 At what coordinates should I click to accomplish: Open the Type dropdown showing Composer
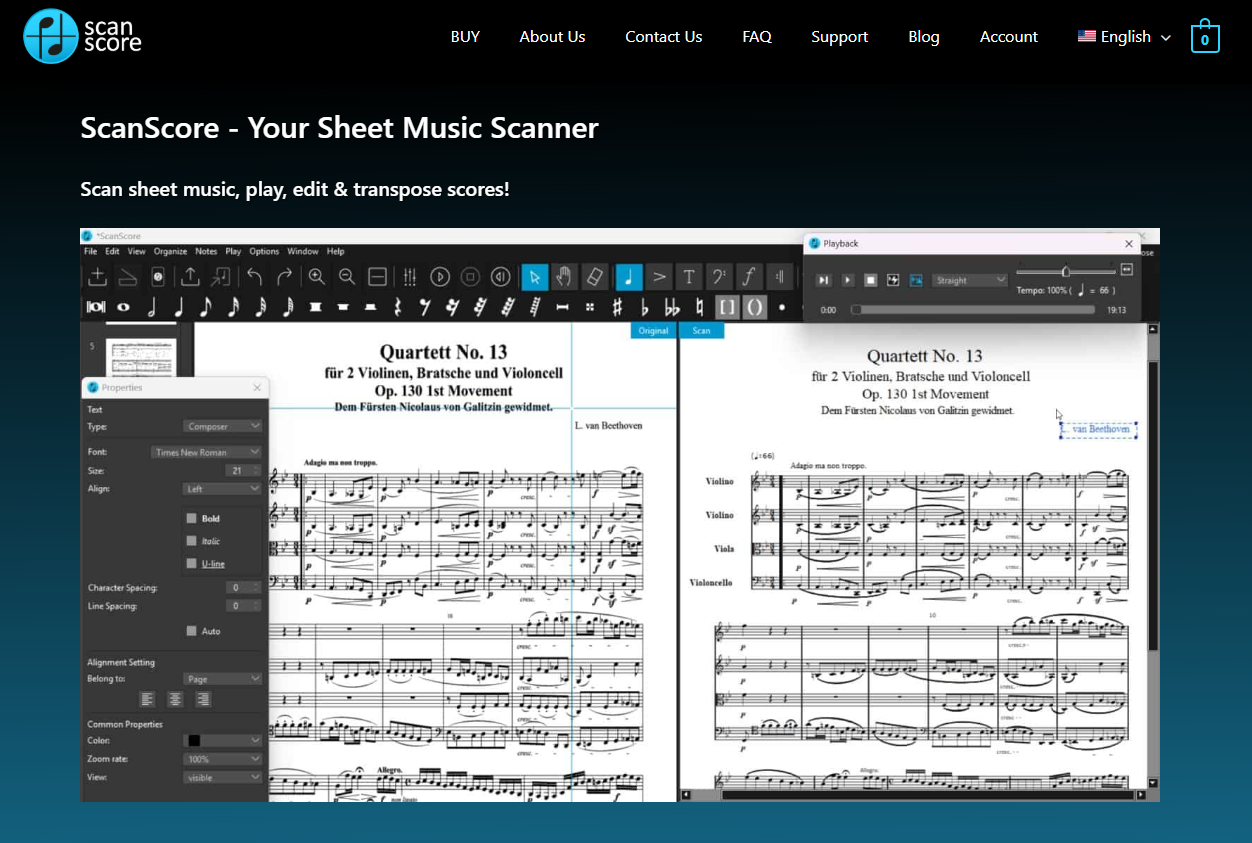click(x=222, y=426)
